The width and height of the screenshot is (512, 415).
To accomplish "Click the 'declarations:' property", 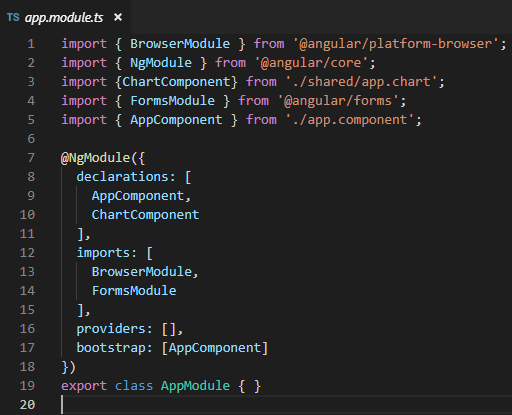I will pyautogui.click(x=126, y=177).
